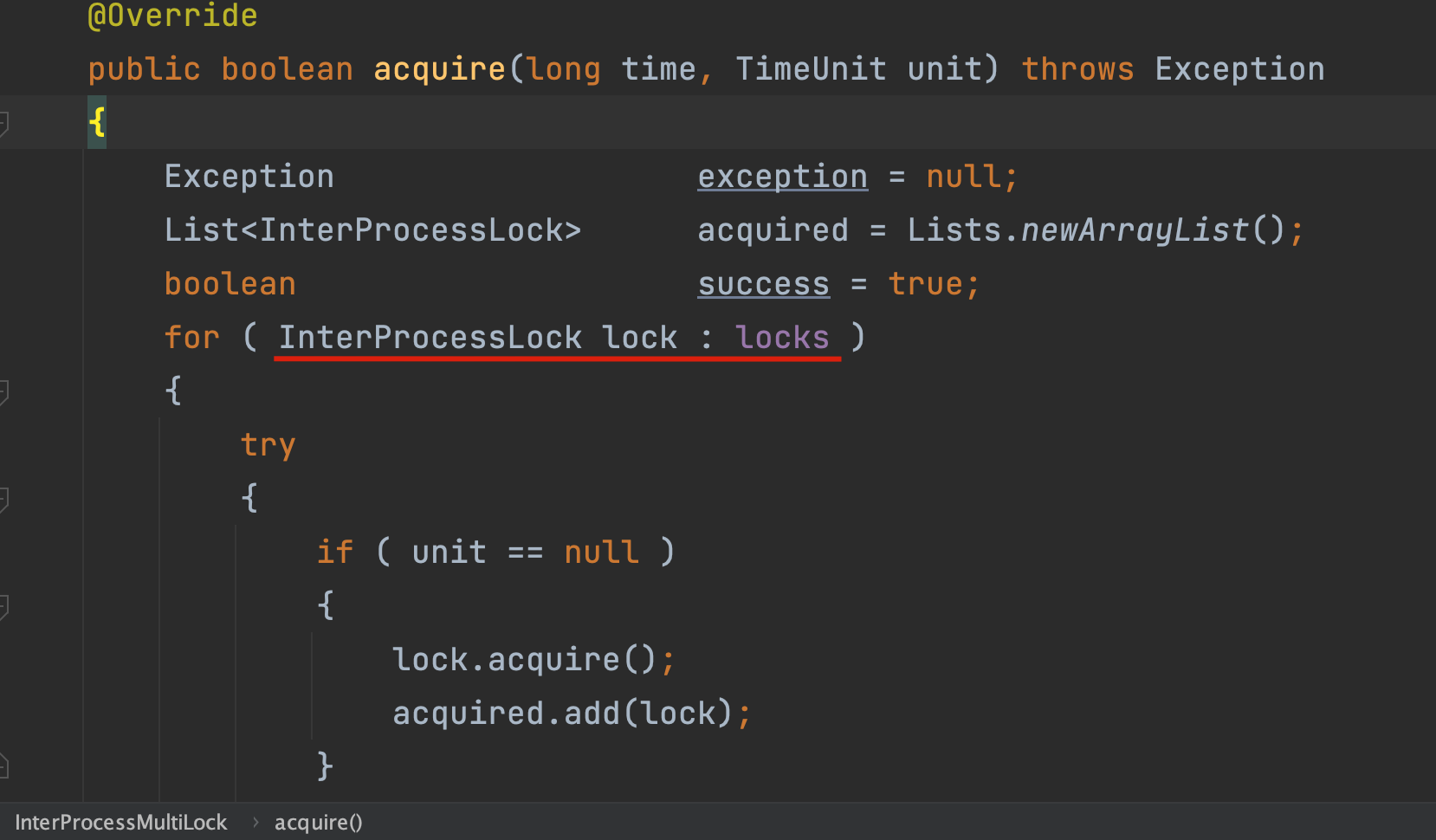This screenshot has width=1436, height=840.
Task: Click the underlined exception variable
Action: pos(782,177)
